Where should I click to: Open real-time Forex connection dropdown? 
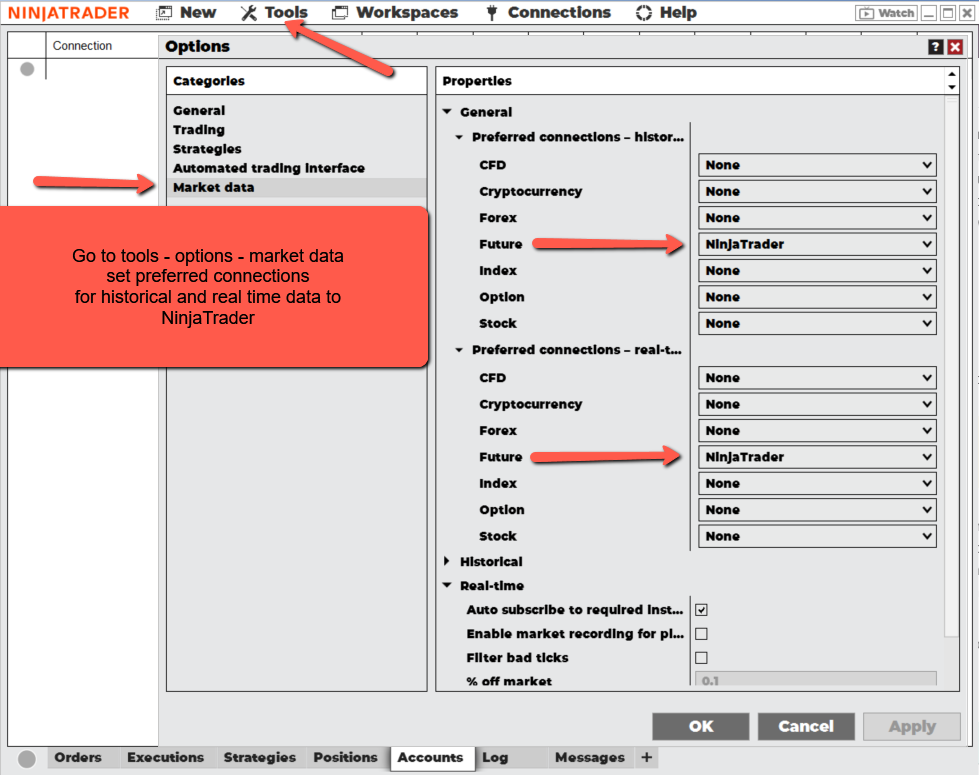817,431
